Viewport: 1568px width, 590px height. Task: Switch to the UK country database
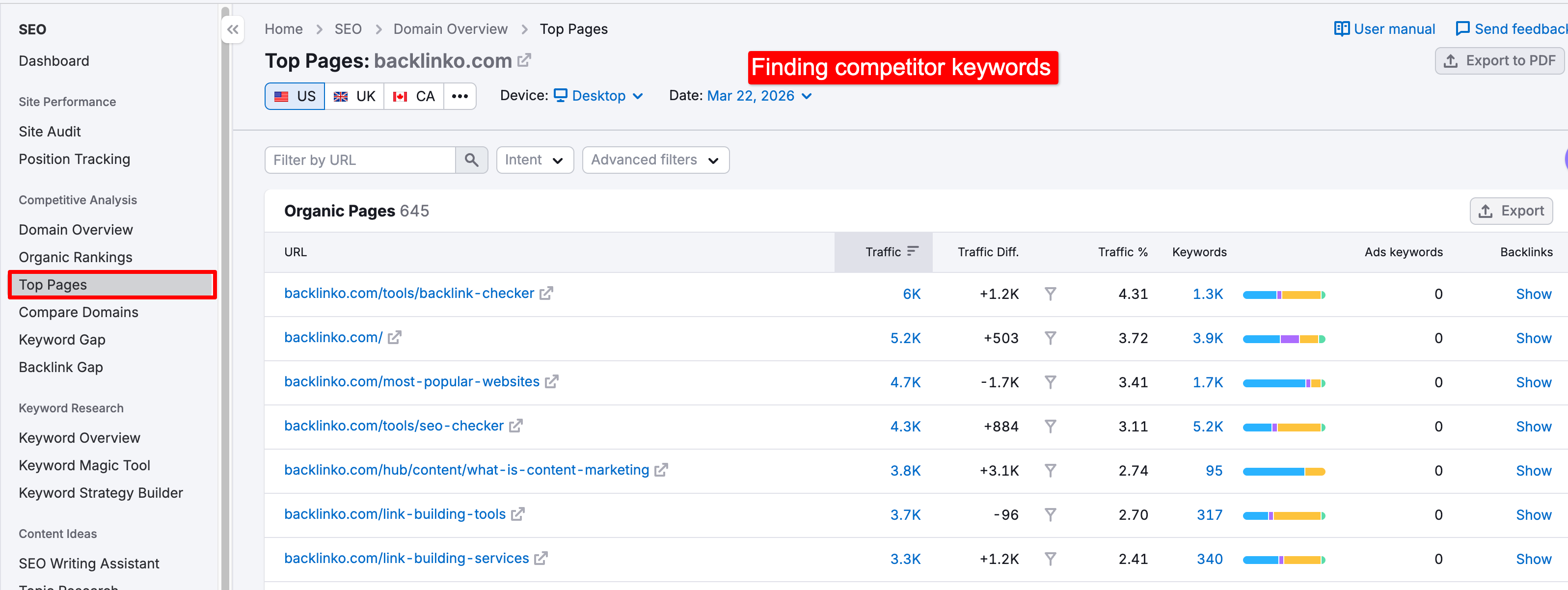click(x=354, y=96)
